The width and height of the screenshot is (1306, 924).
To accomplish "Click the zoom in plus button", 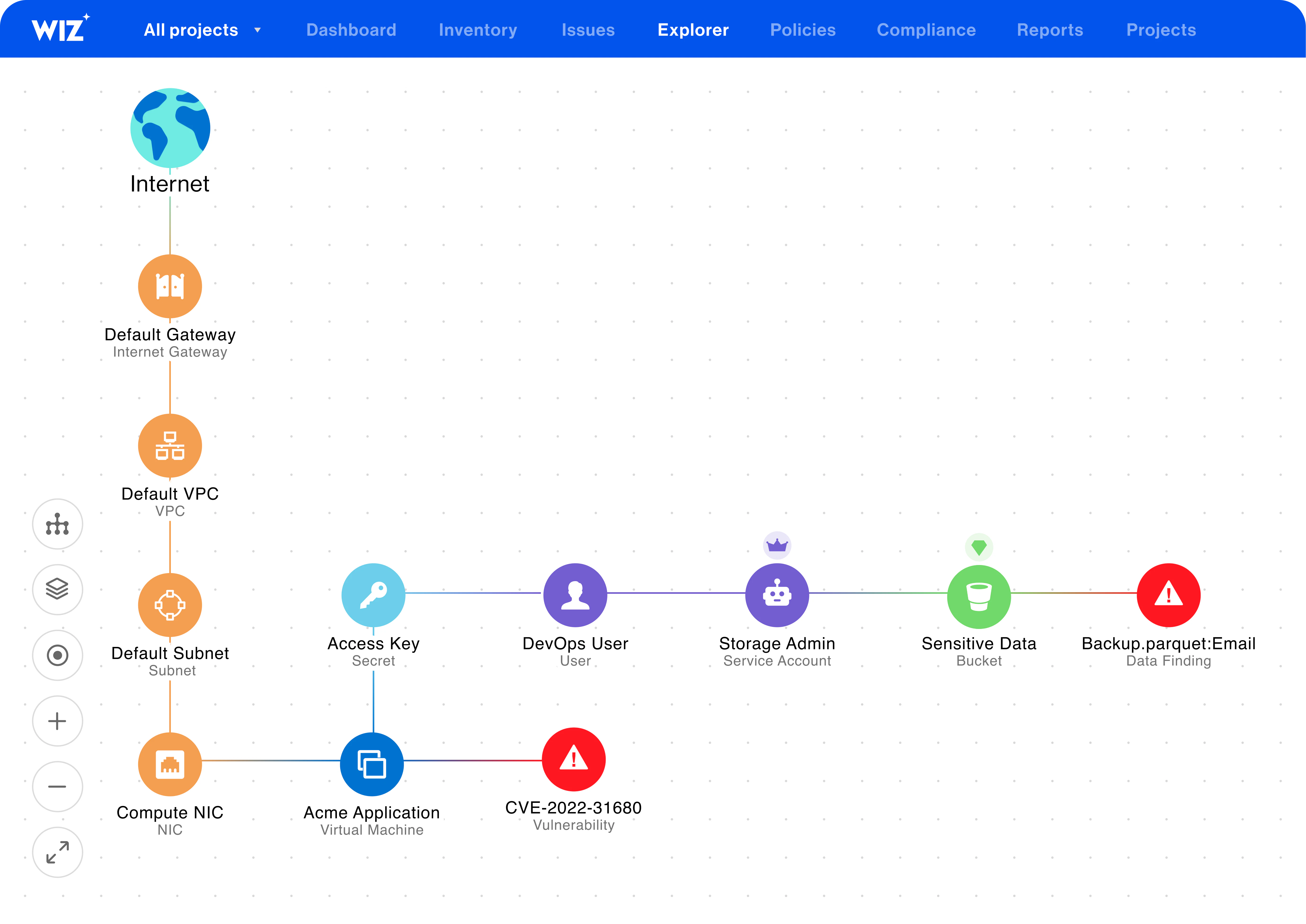I will pyautogui.click(x=57, y=720).
